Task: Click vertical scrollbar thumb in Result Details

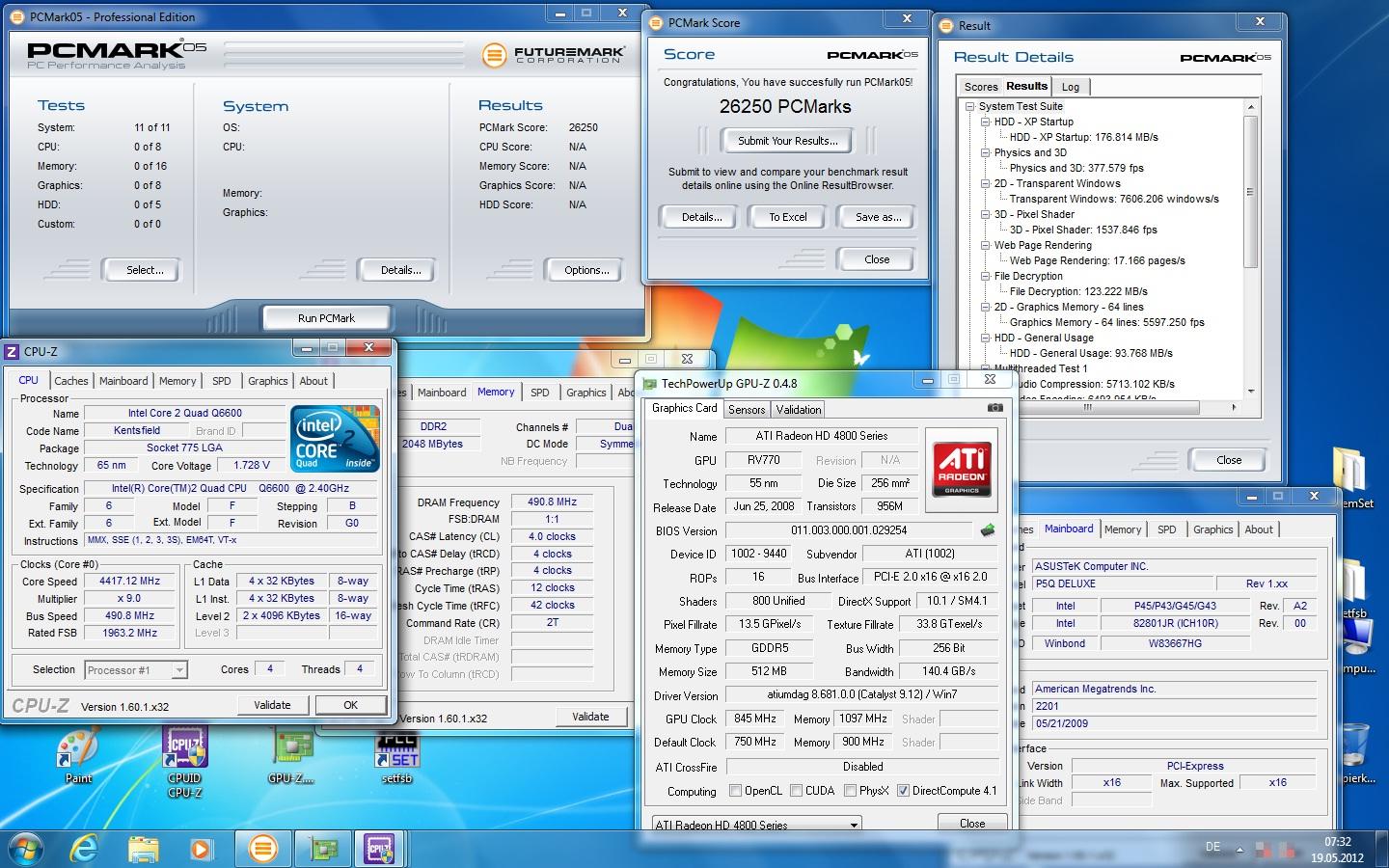Action: [1250, 192]
